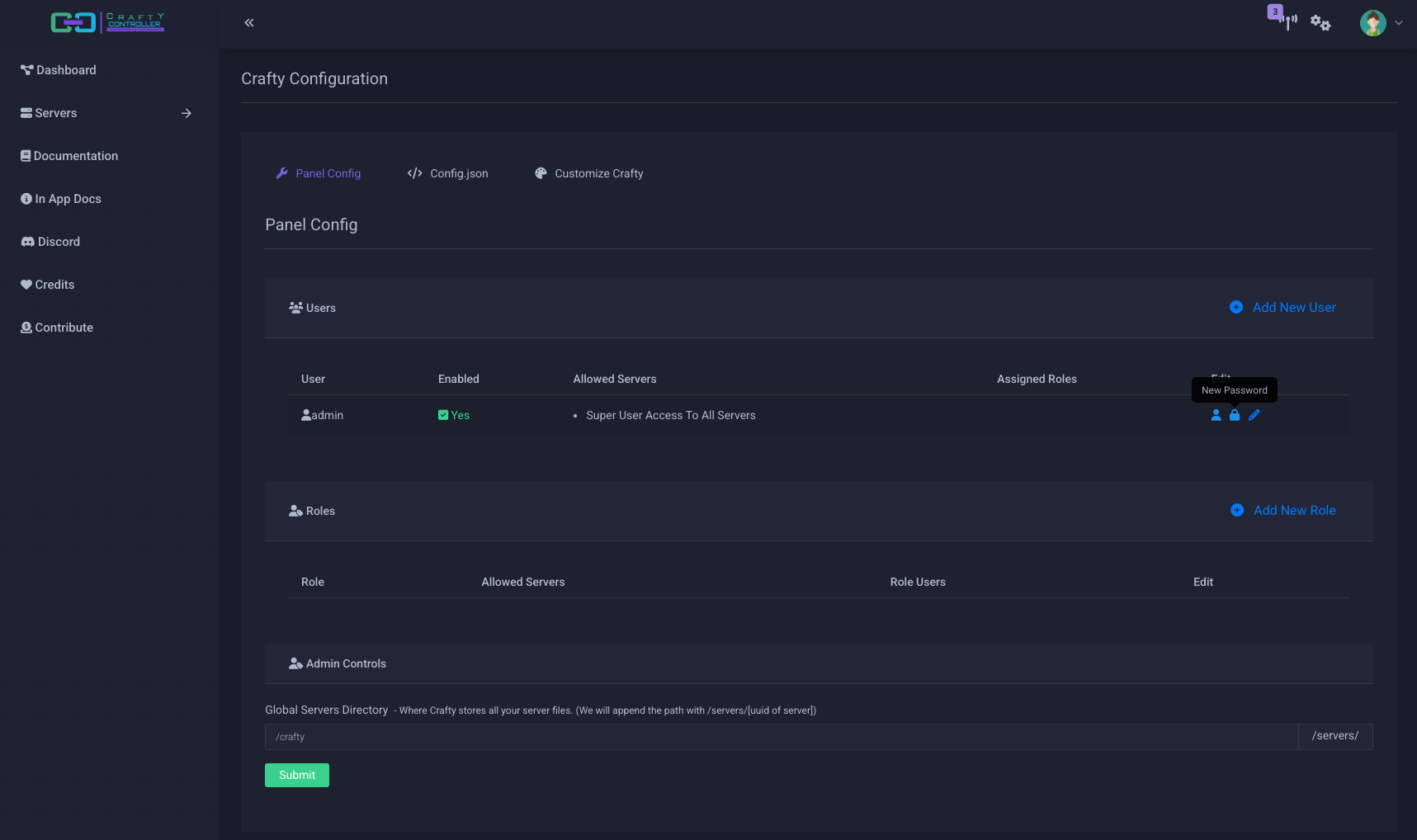Viewport: 1417px width, 840px height.
Task: Open the user avatar dropdown menu
Action: point(1381,23)
